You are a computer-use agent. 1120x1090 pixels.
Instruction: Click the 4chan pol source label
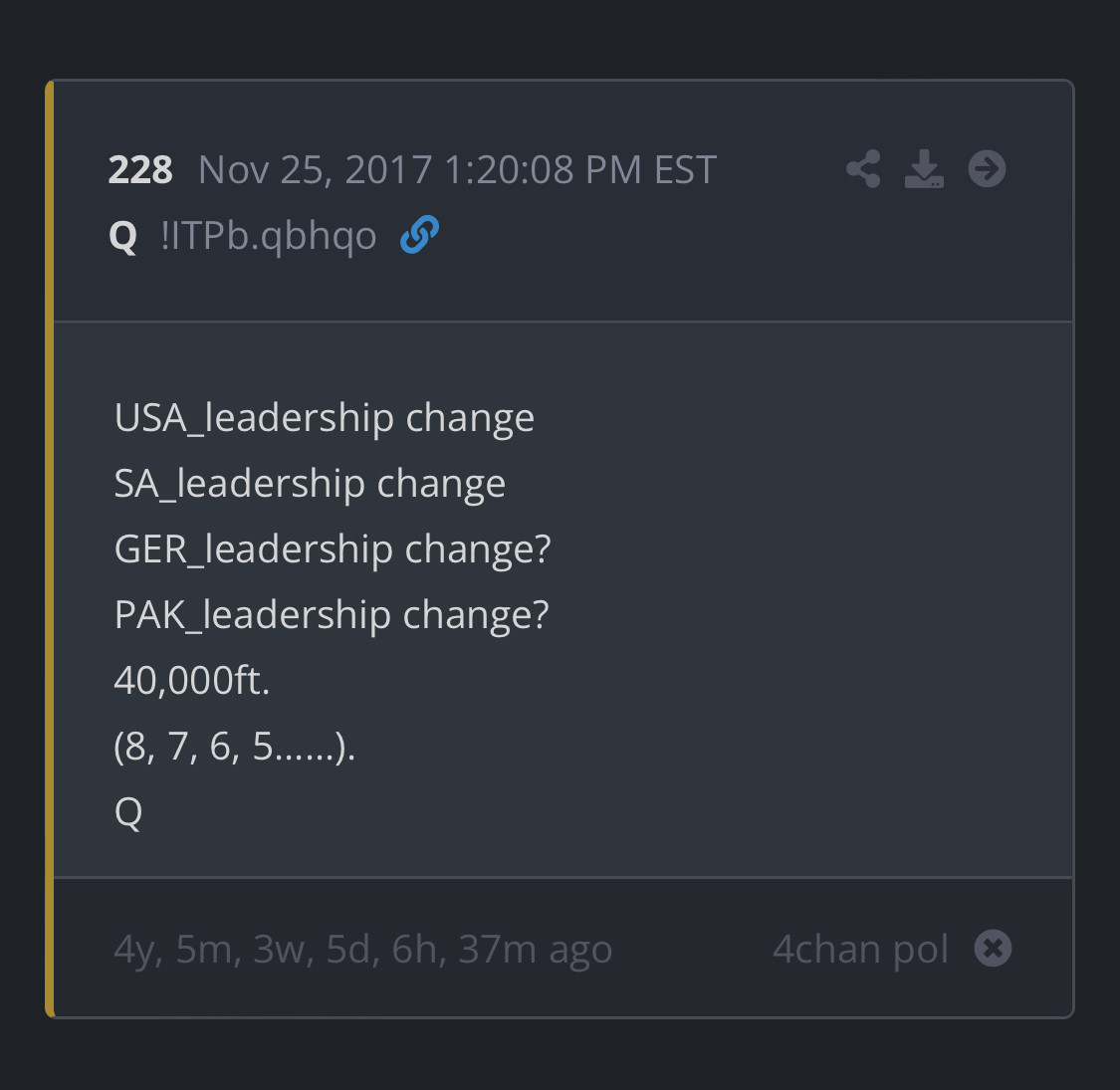860,949
